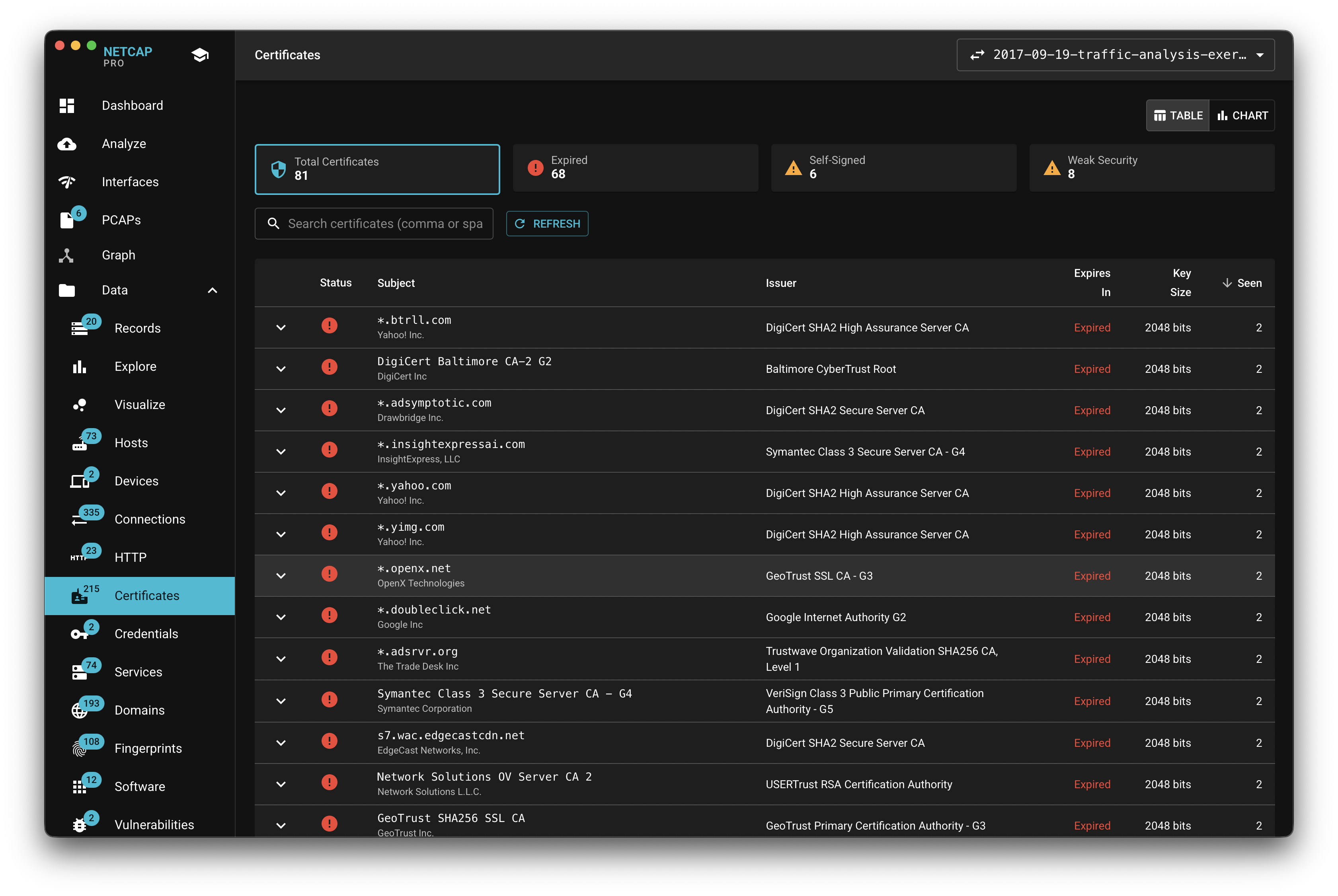The width and height of the screenshot is (1338, 896).
Task: Click the Total Certificates shield icon
Action: 278,169
